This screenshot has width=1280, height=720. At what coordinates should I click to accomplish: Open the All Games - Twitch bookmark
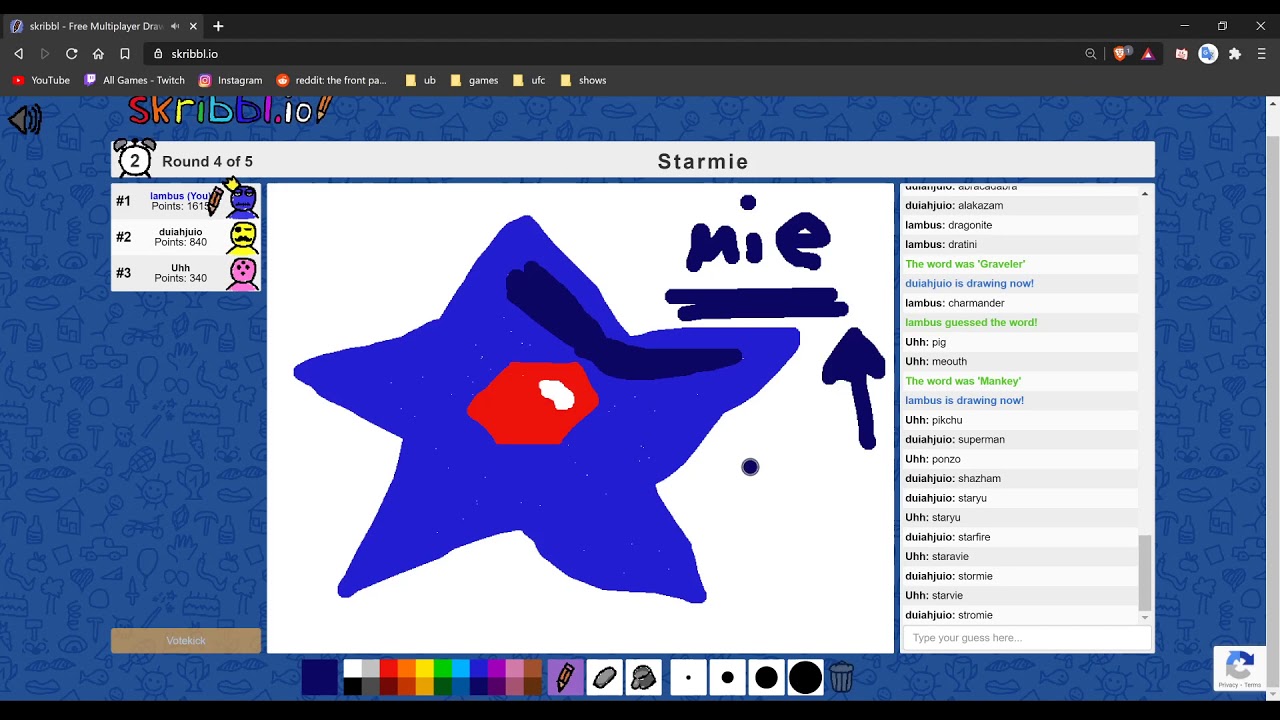(135, 80)
